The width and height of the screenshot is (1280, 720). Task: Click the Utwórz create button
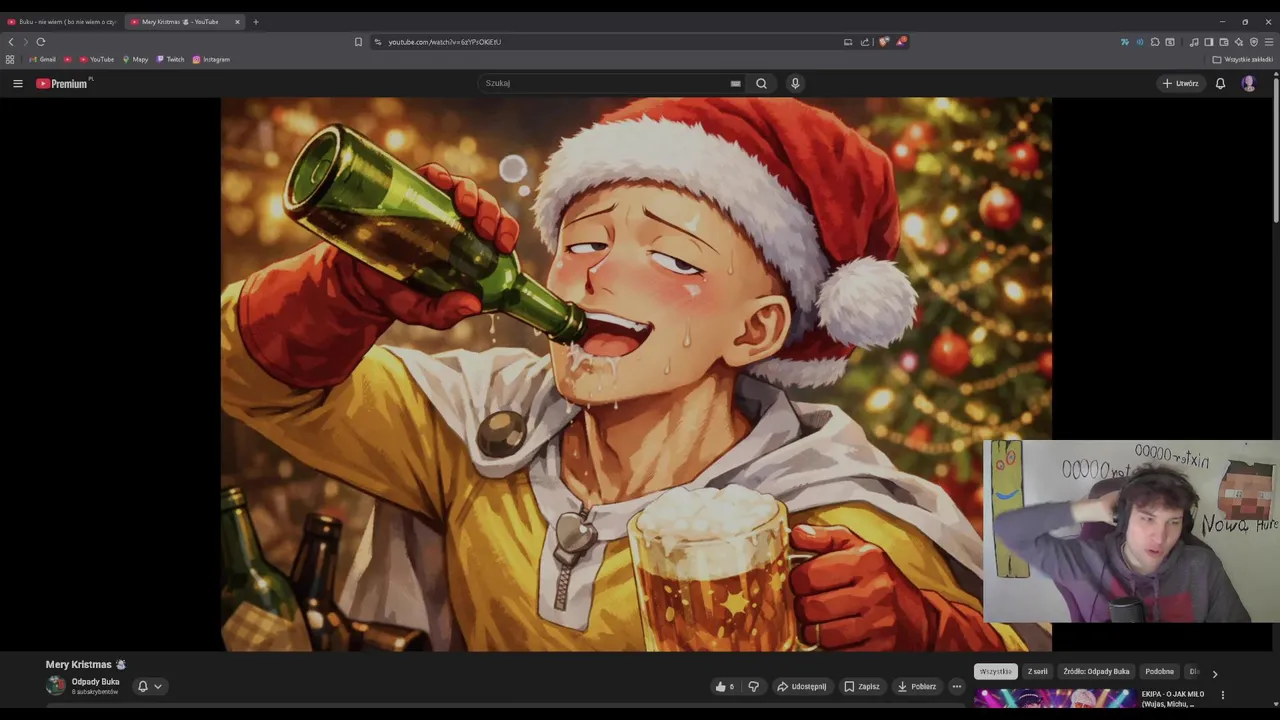pos(1181,83)
